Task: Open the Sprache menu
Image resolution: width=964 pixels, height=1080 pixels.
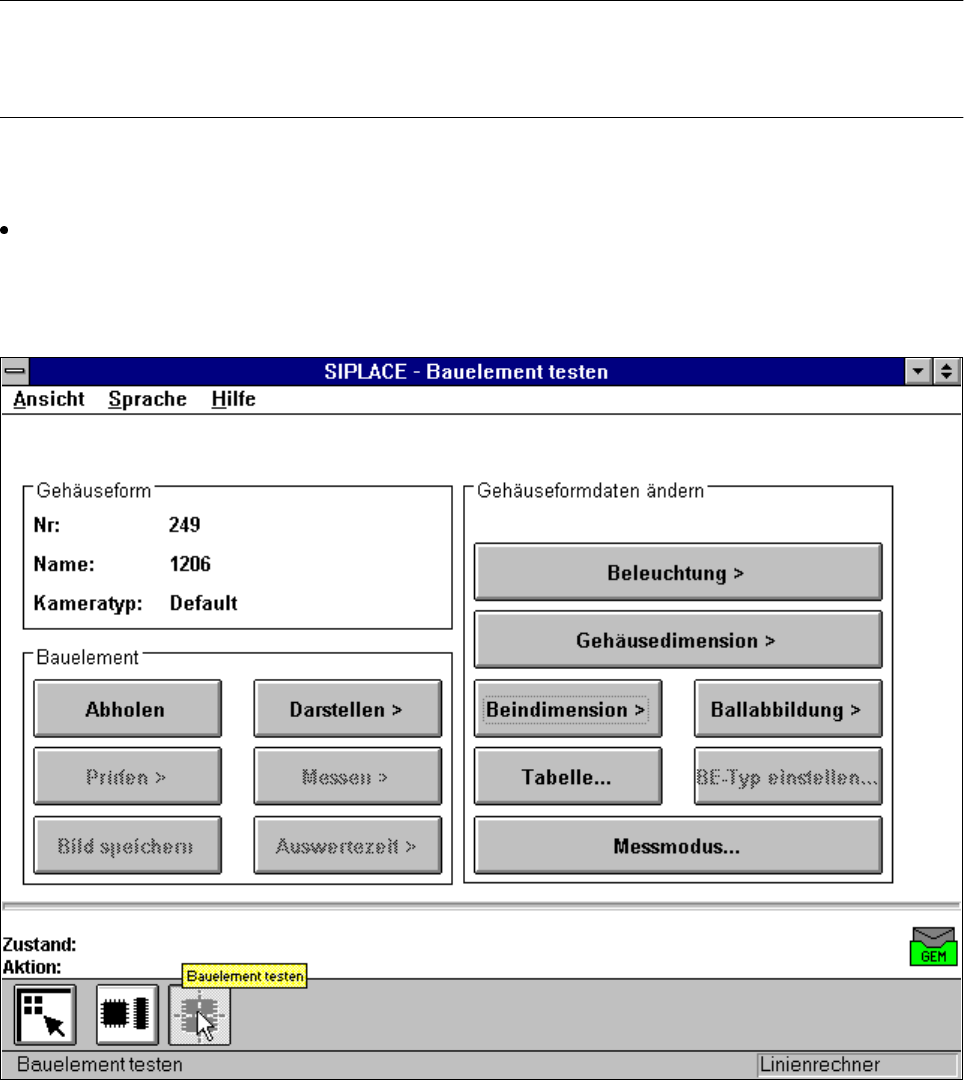Action: point(147,399)
